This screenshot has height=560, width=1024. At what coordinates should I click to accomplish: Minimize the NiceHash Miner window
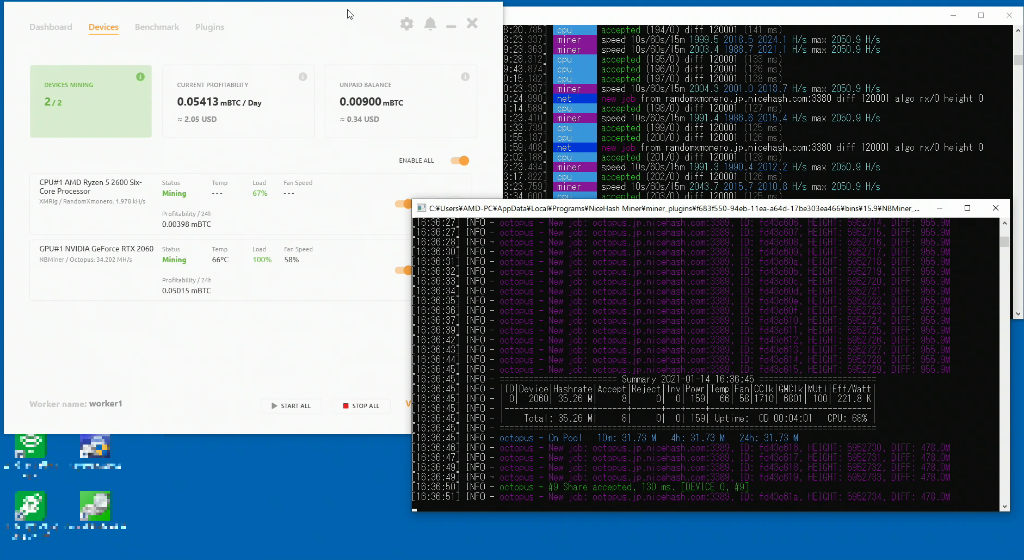coord(452,24)
